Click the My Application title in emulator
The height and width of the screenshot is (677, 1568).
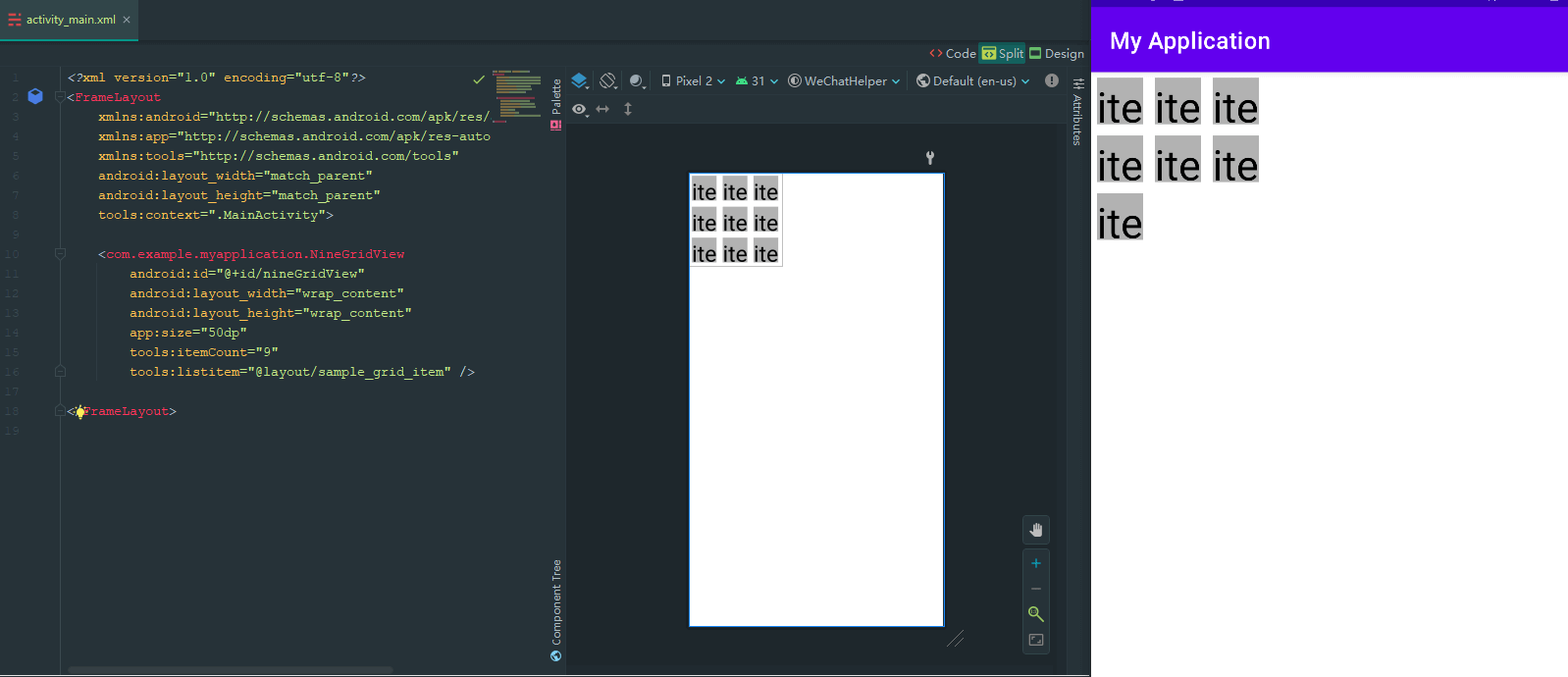click(x=1189, y=41)
